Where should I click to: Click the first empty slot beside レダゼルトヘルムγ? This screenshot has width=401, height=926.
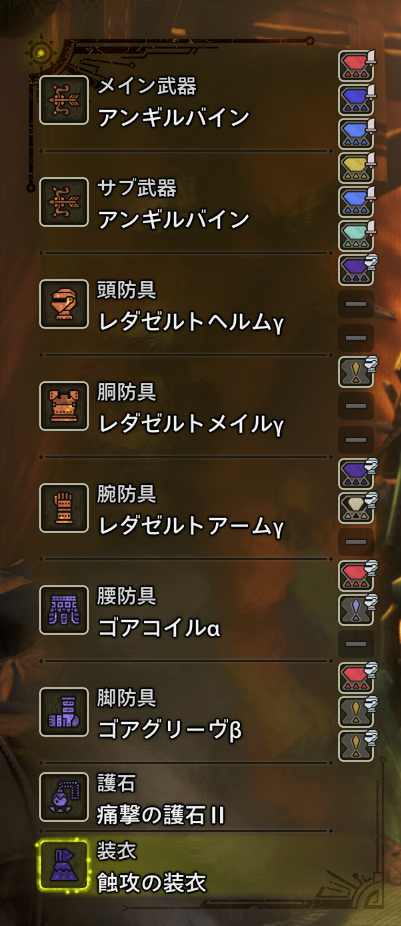point(356,304)
